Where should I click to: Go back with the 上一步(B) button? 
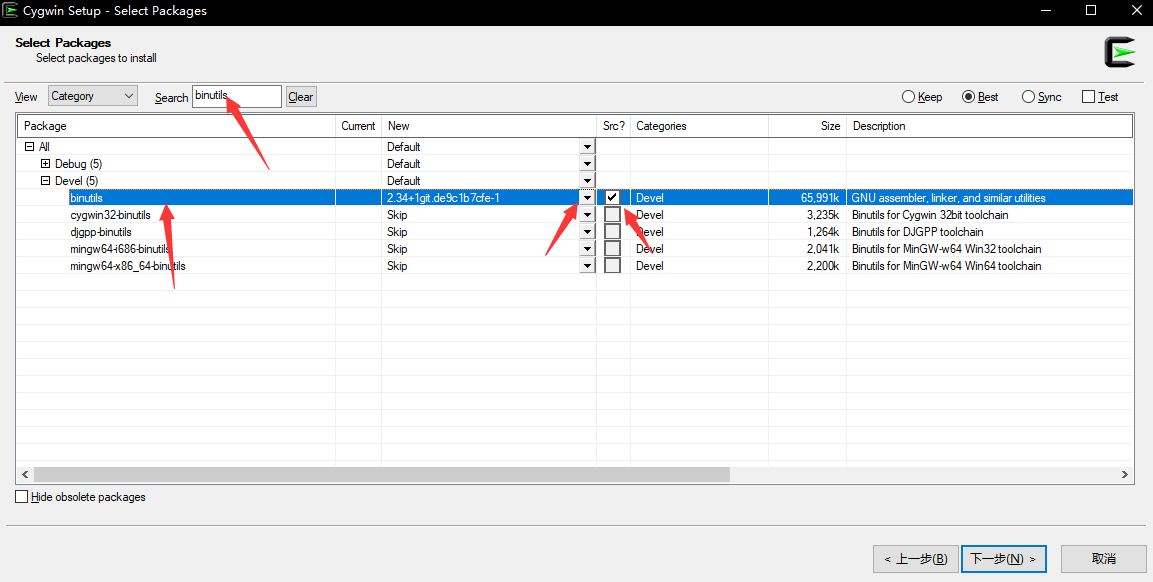coord(915,559)
